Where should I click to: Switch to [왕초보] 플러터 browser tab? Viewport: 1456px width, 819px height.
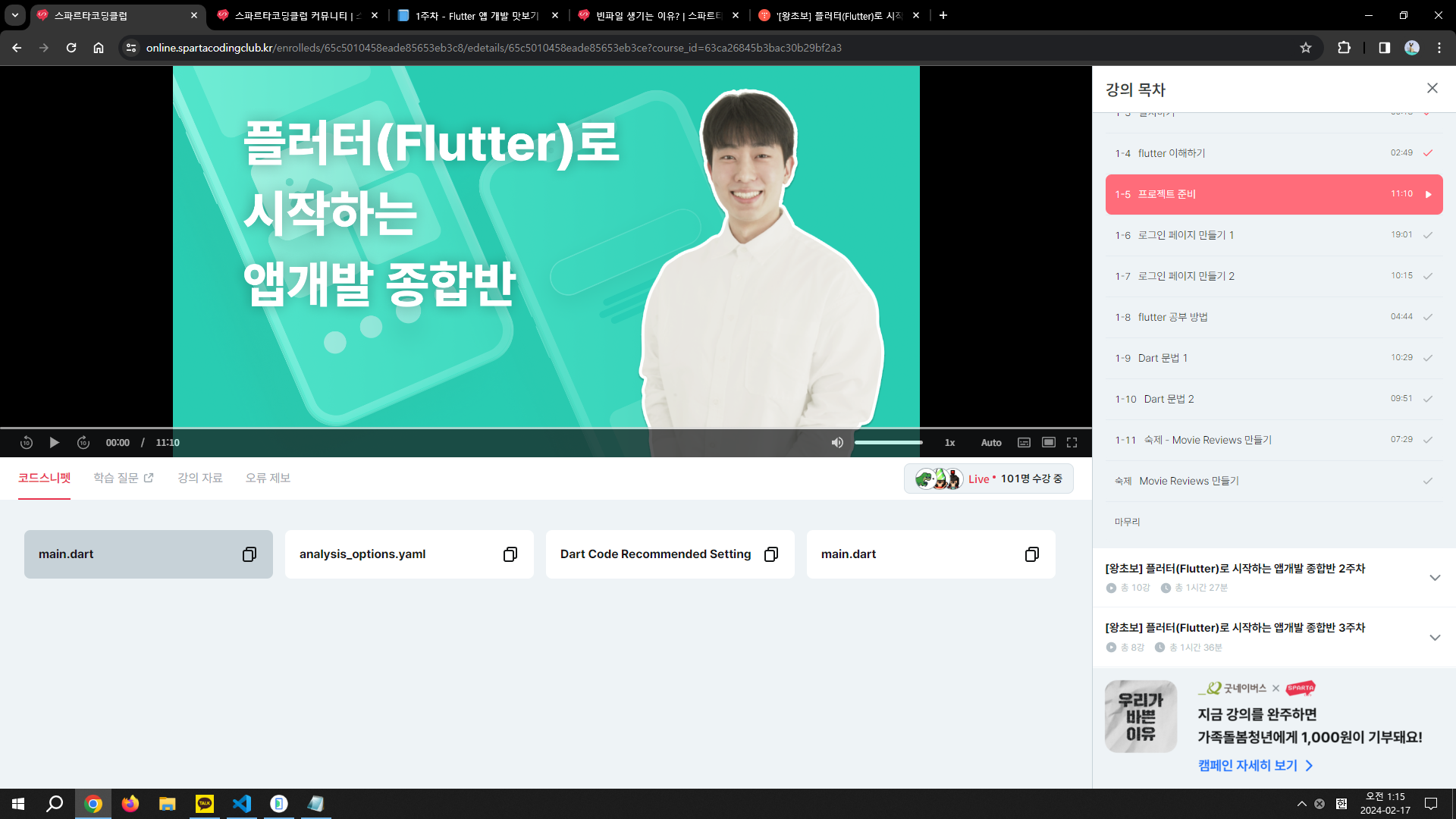point(839,15)
